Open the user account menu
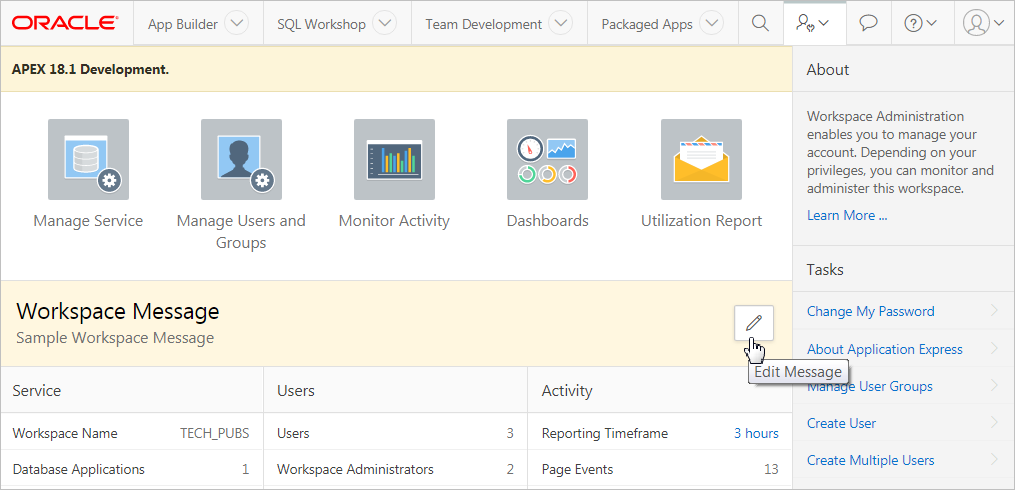The image size is (1015, 490). click(984, 24)
